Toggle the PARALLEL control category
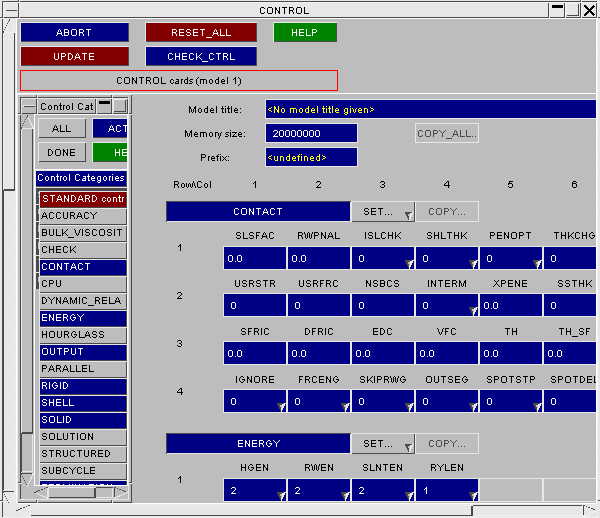The height and width of the screenshot is (518, 600). pos(82,369)
